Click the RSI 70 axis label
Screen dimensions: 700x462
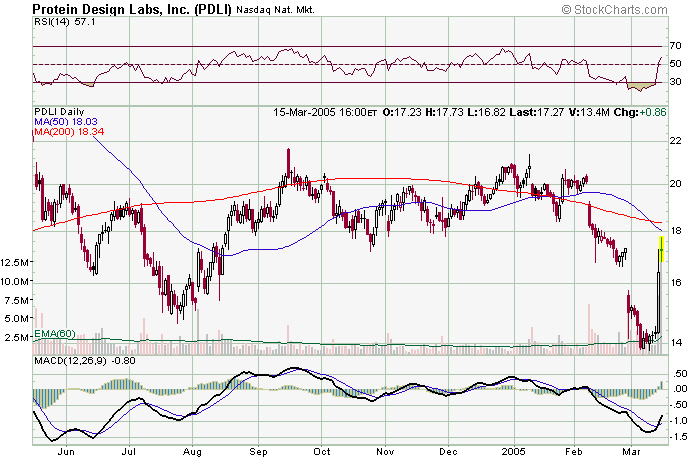pos(675,46)
